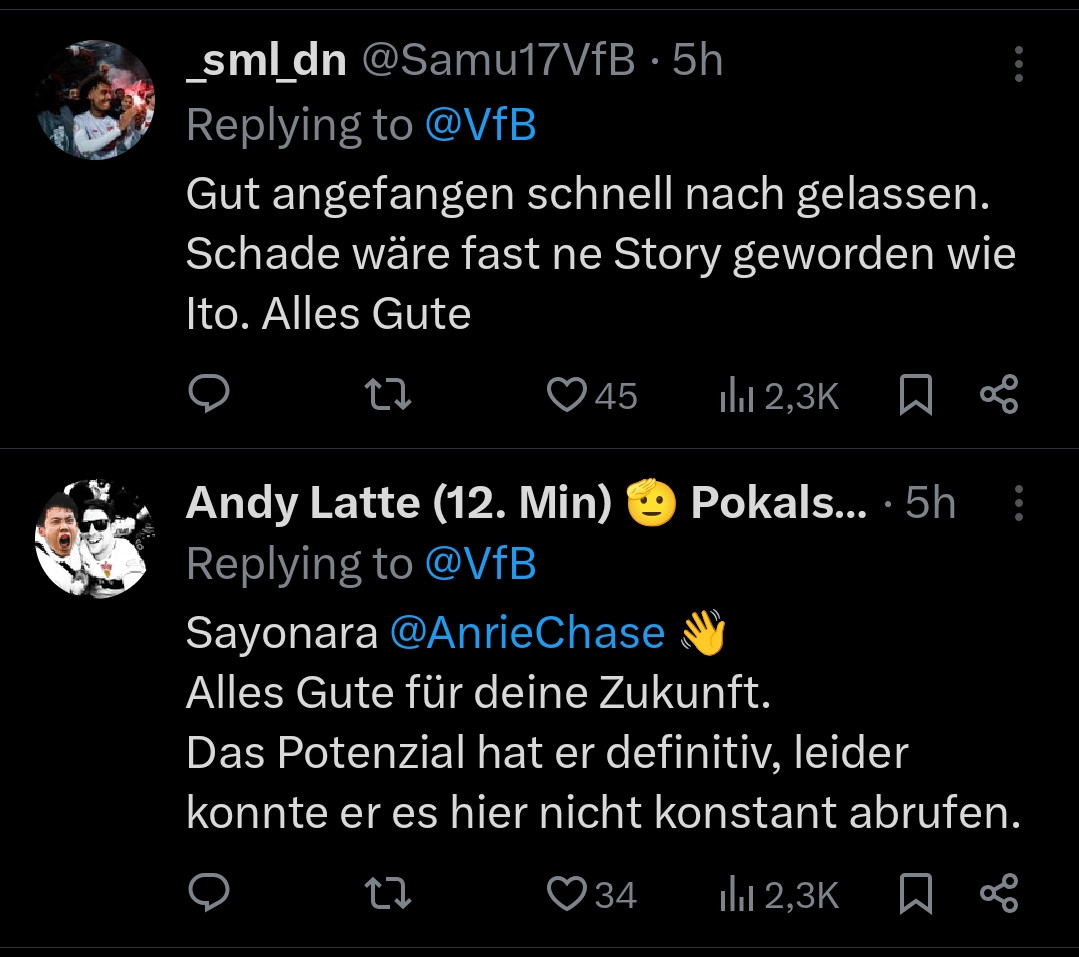
Task: Open Andy Latte's profile picture
Action: (x=96, y=538)
